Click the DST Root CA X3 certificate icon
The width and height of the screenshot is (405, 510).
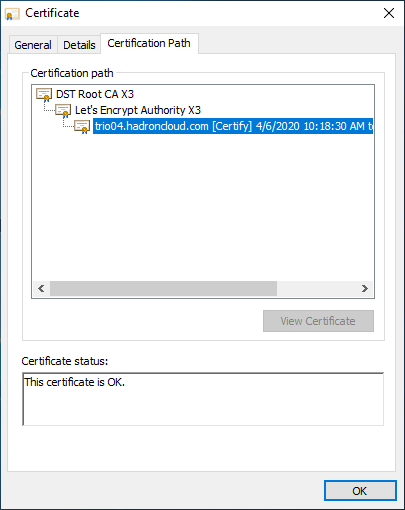(x=44, y=95)
